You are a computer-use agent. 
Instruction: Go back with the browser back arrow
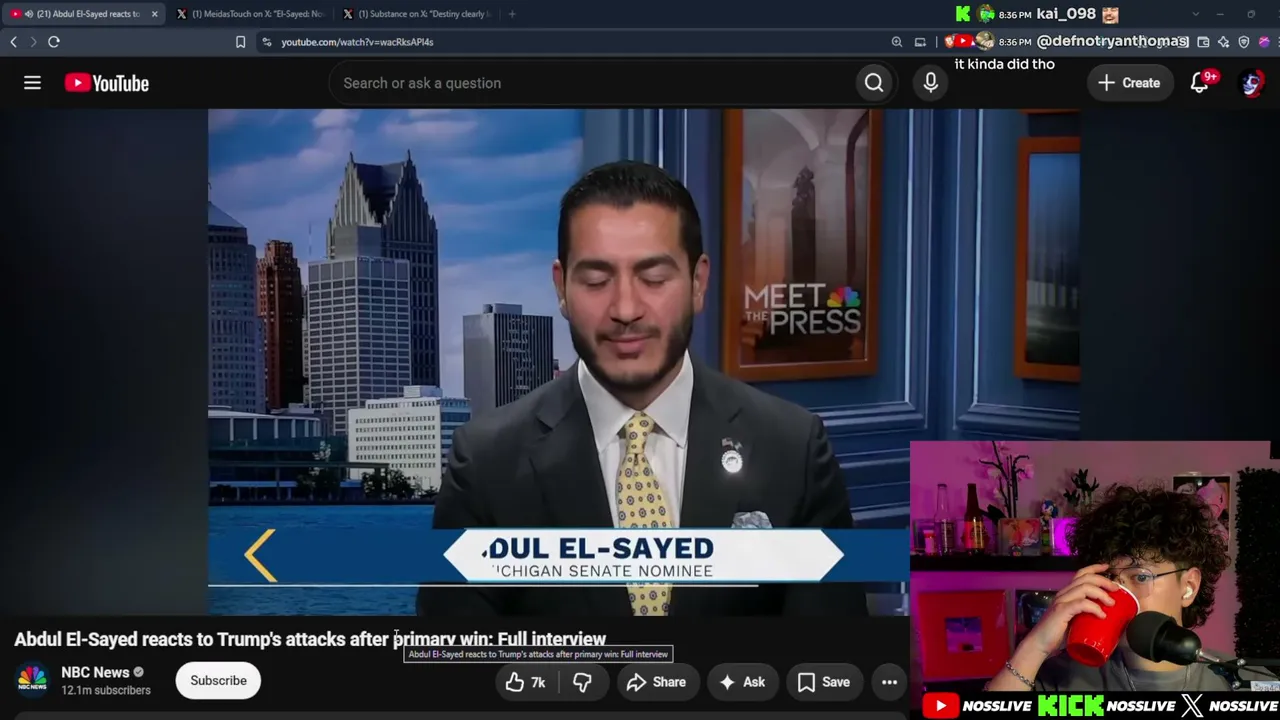tap(14, 42)
